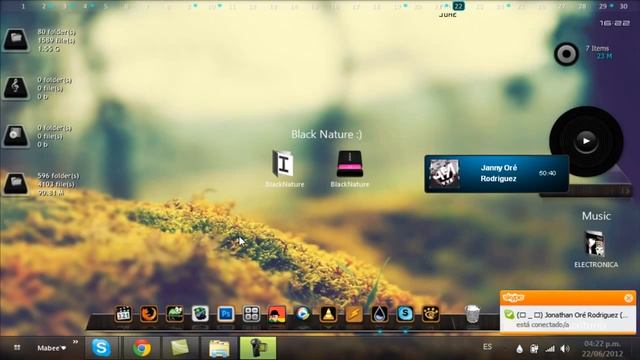The height and width of the screenshot is (360, 640).
Task: Select day 22 on the calendar strip
Action: pyautogui.click(x=459, y=6)
